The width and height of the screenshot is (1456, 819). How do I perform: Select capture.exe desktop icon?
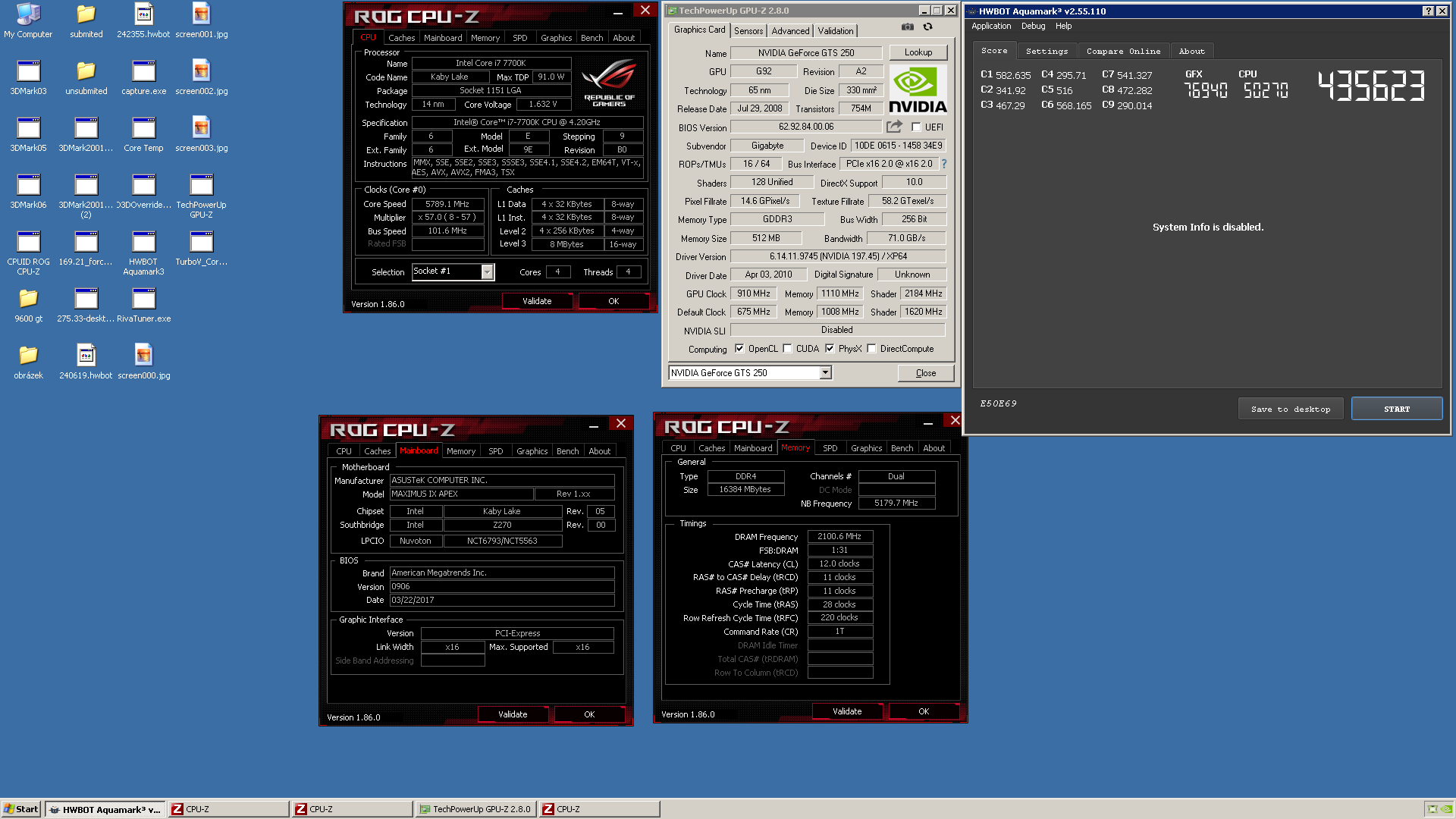[143, 77]
